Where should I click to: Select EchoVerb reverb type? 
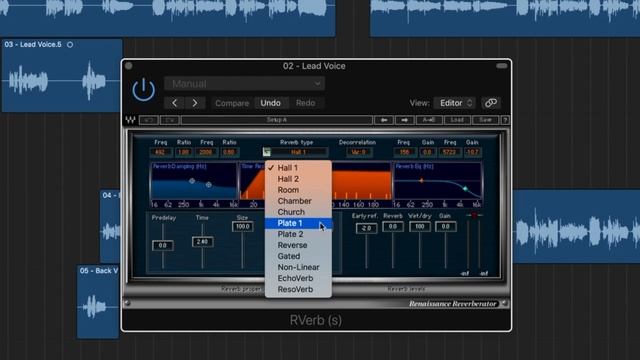(298, 278)
